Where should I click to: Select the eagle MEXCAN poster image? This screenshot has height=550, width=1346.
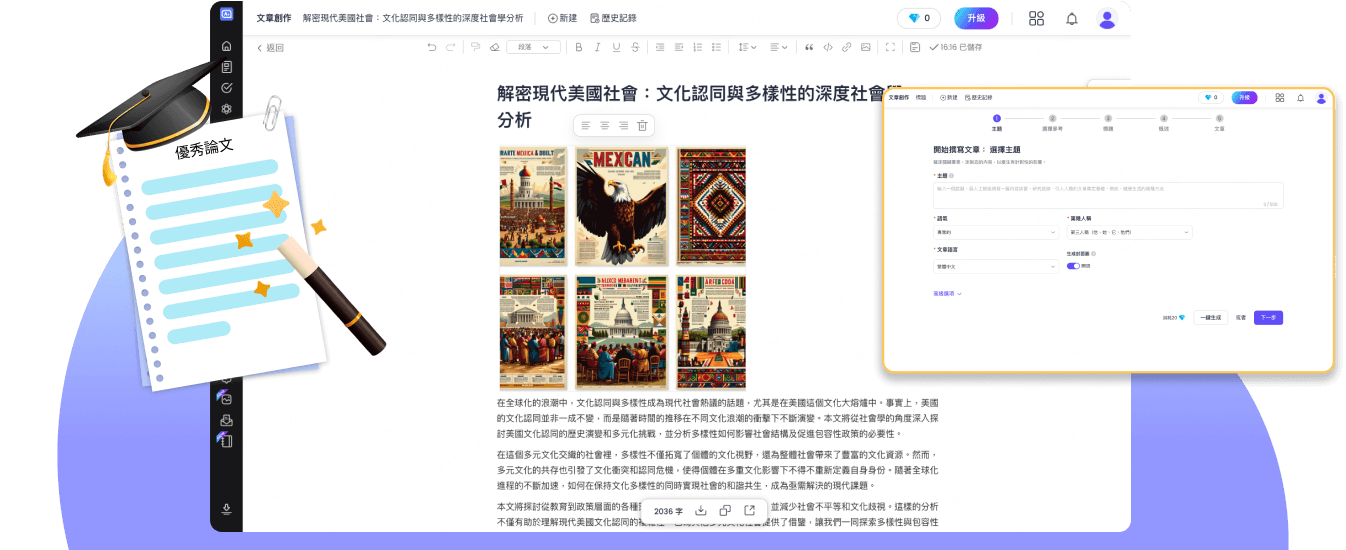tap(620, 207)
